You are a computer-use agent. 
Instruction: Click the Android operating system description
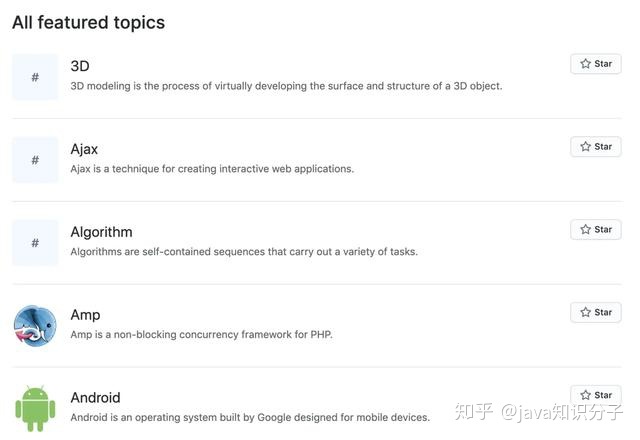pos(250,418)
